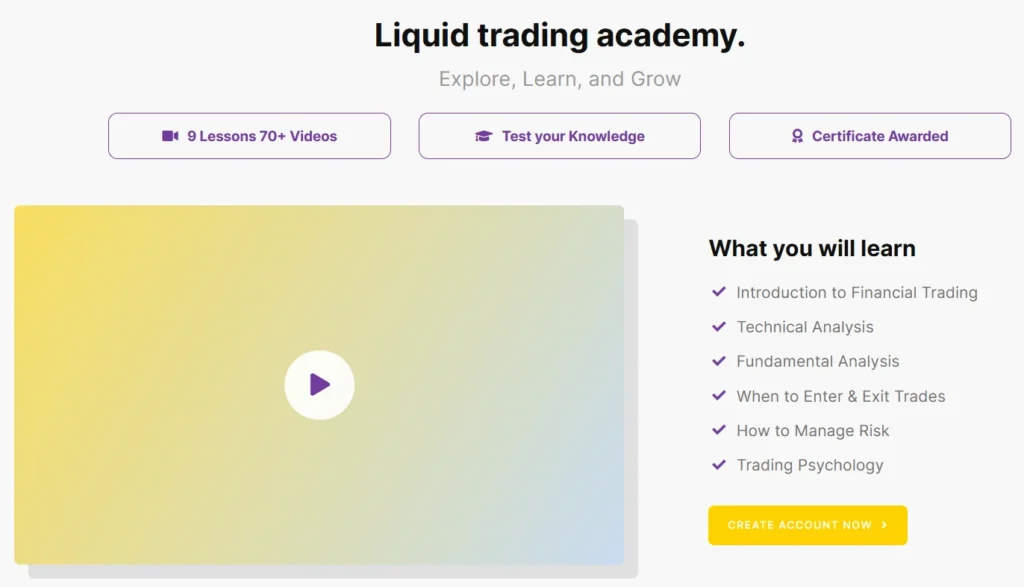Click checkmark beside Introduction to Financial Trading
Viewport: 1024px width, 587px height.
(x=718, y=292)
